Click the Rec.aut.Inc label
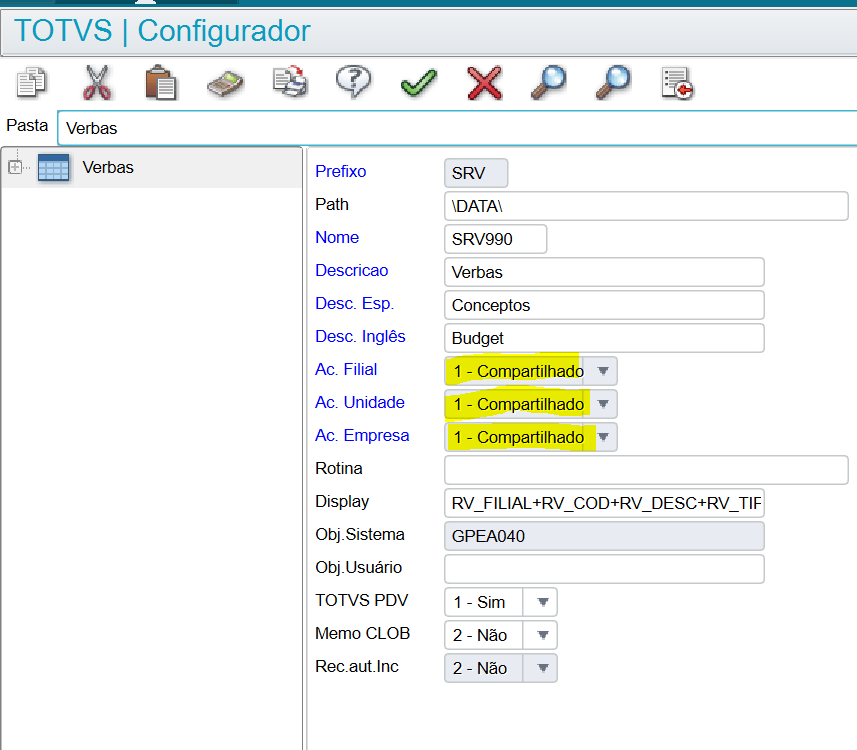The image size is (857, 750). click(x=357, y=666)
